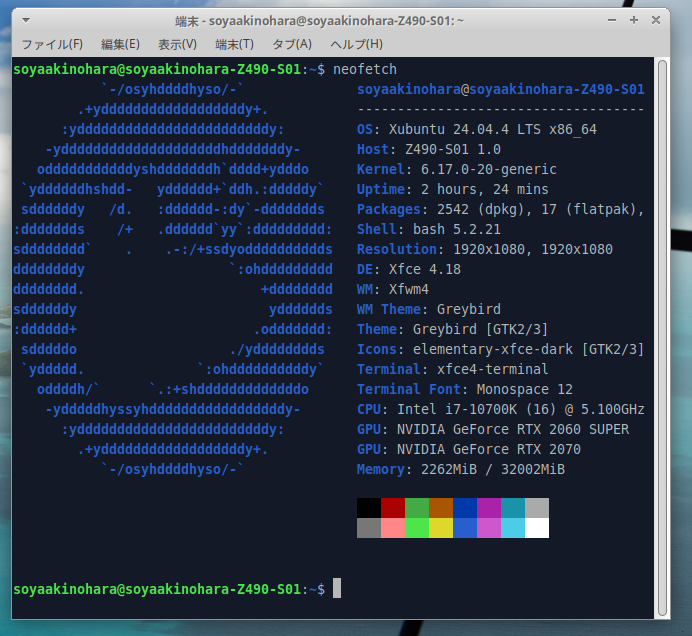Open the window menu arrow in title bar

(x=24, y=19)
